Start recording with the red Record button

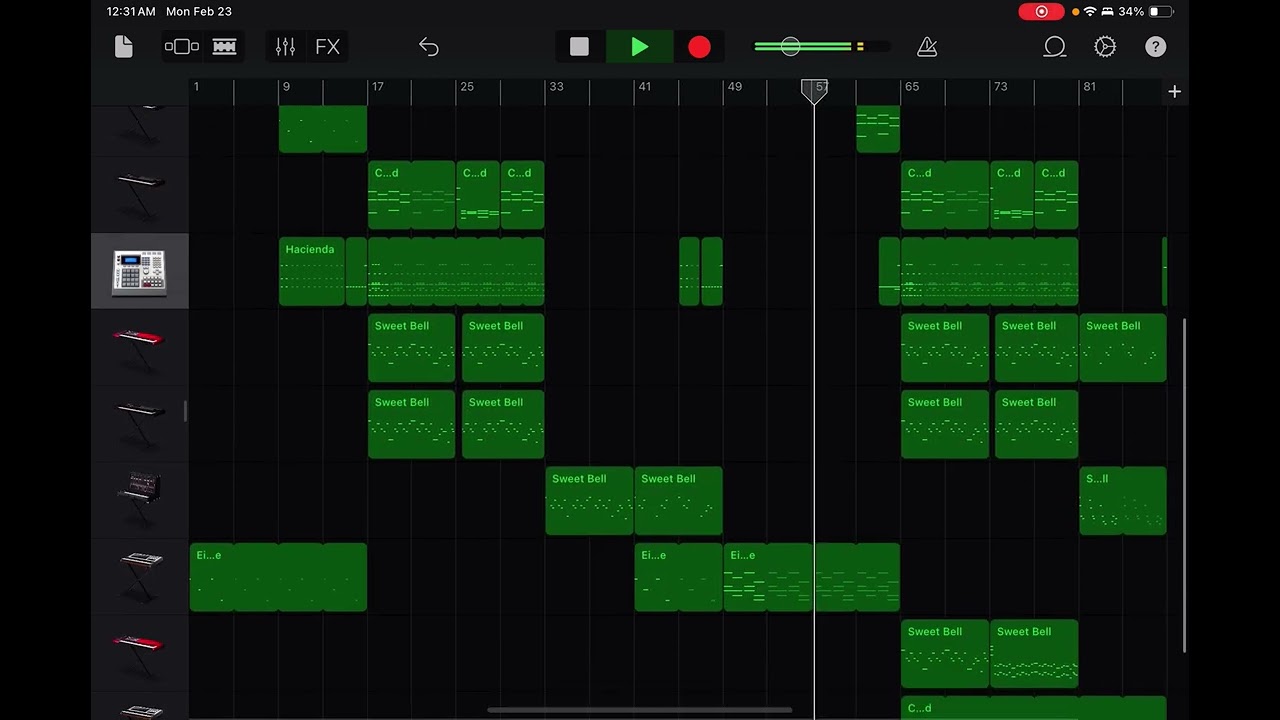pos(699,47)
